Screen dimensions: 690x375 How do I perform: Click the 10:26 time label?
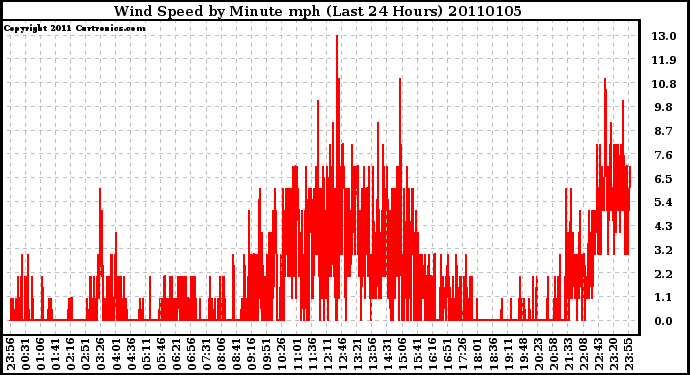283,355
